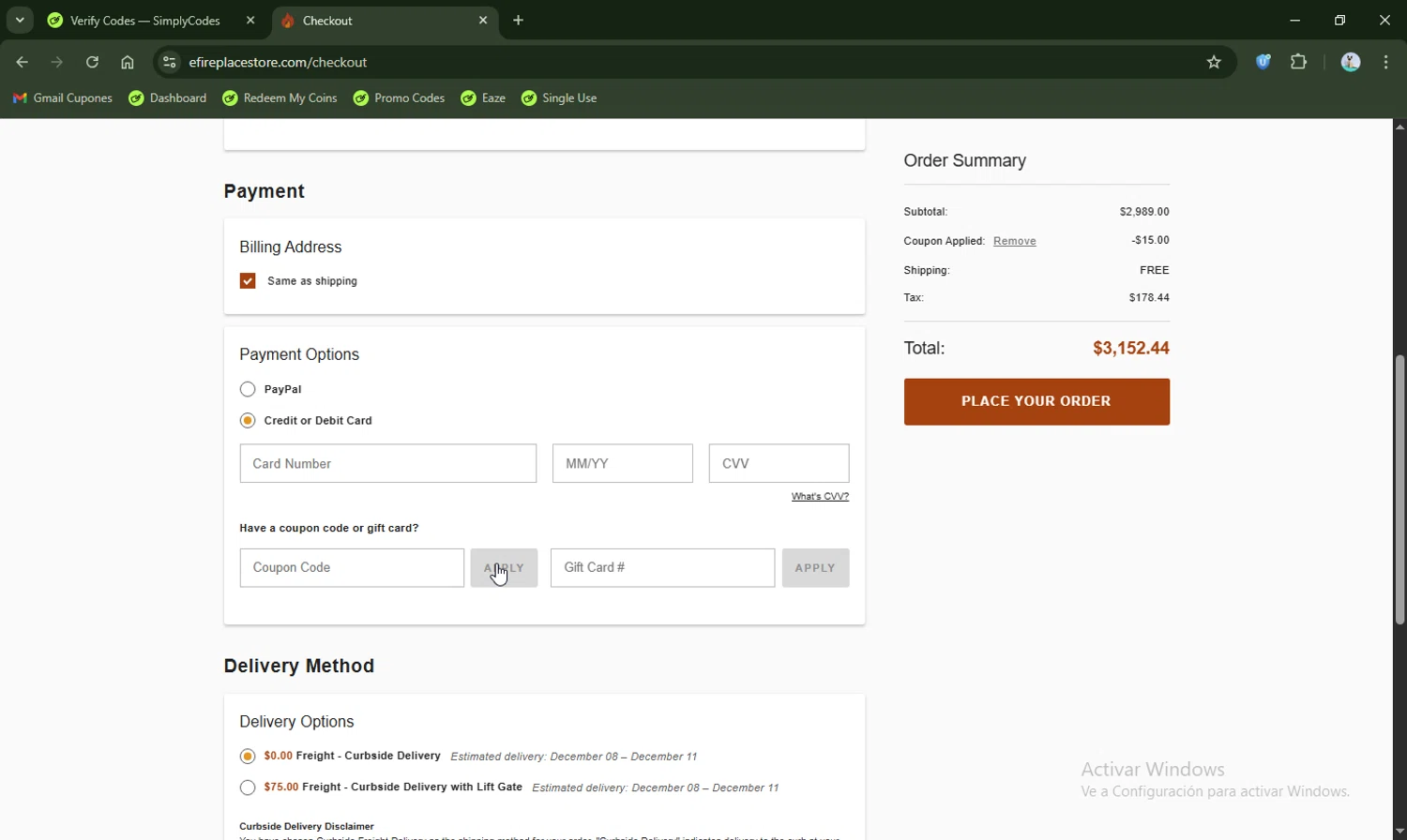This screenshot has height=840, width=1407.
Task: Minimize the browser window
Action: click(x=1294, y=20)
